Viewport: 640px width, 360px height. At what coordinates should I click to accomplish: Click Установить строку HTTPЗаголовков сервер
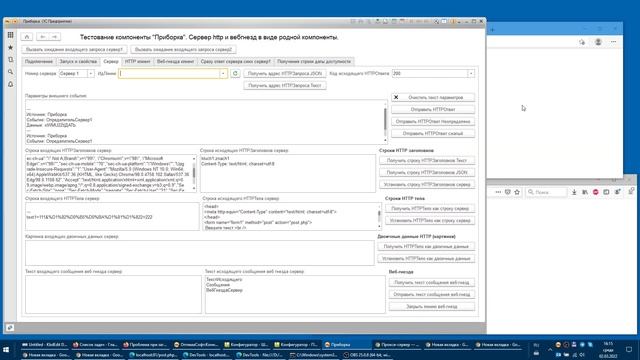[x=427, y=184]
